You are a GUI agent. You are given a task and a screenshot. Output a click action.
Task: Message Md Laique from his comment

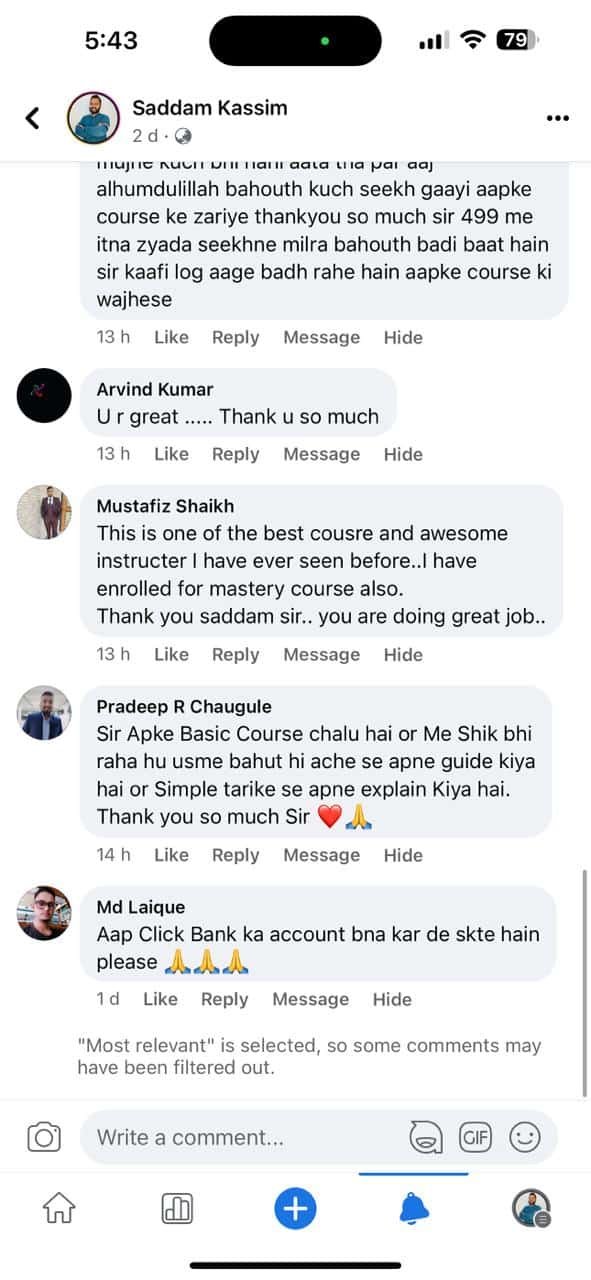310,999
